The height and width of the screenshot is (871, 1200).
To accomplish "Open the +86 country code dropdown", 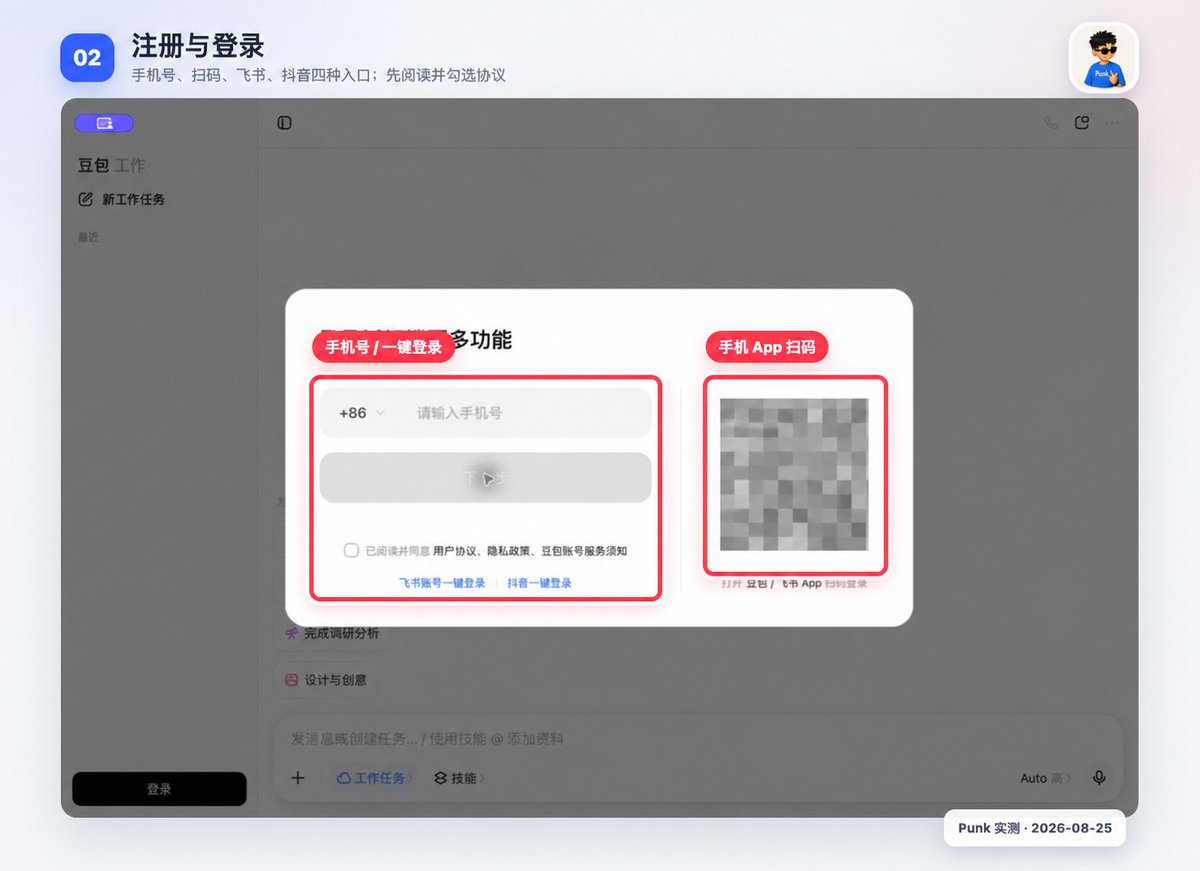I will click(x=362, y=413).
